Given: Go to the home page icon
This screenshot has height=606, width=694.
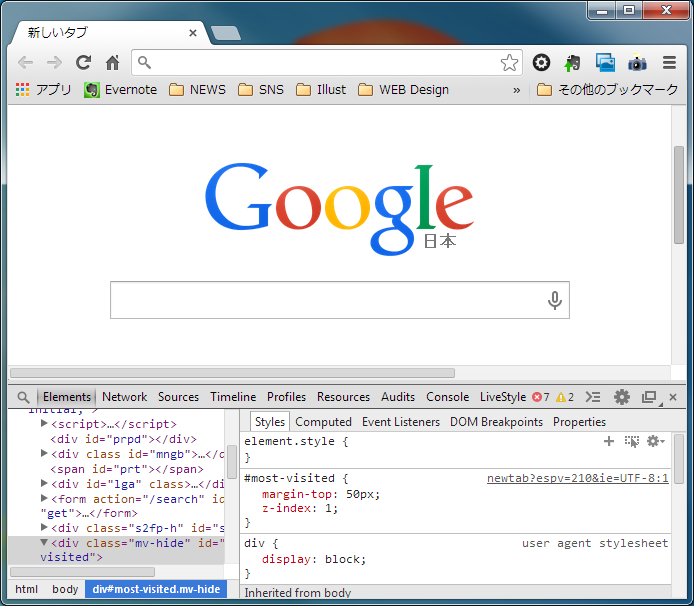Looking at the screenshot, I should click(112, 63).
